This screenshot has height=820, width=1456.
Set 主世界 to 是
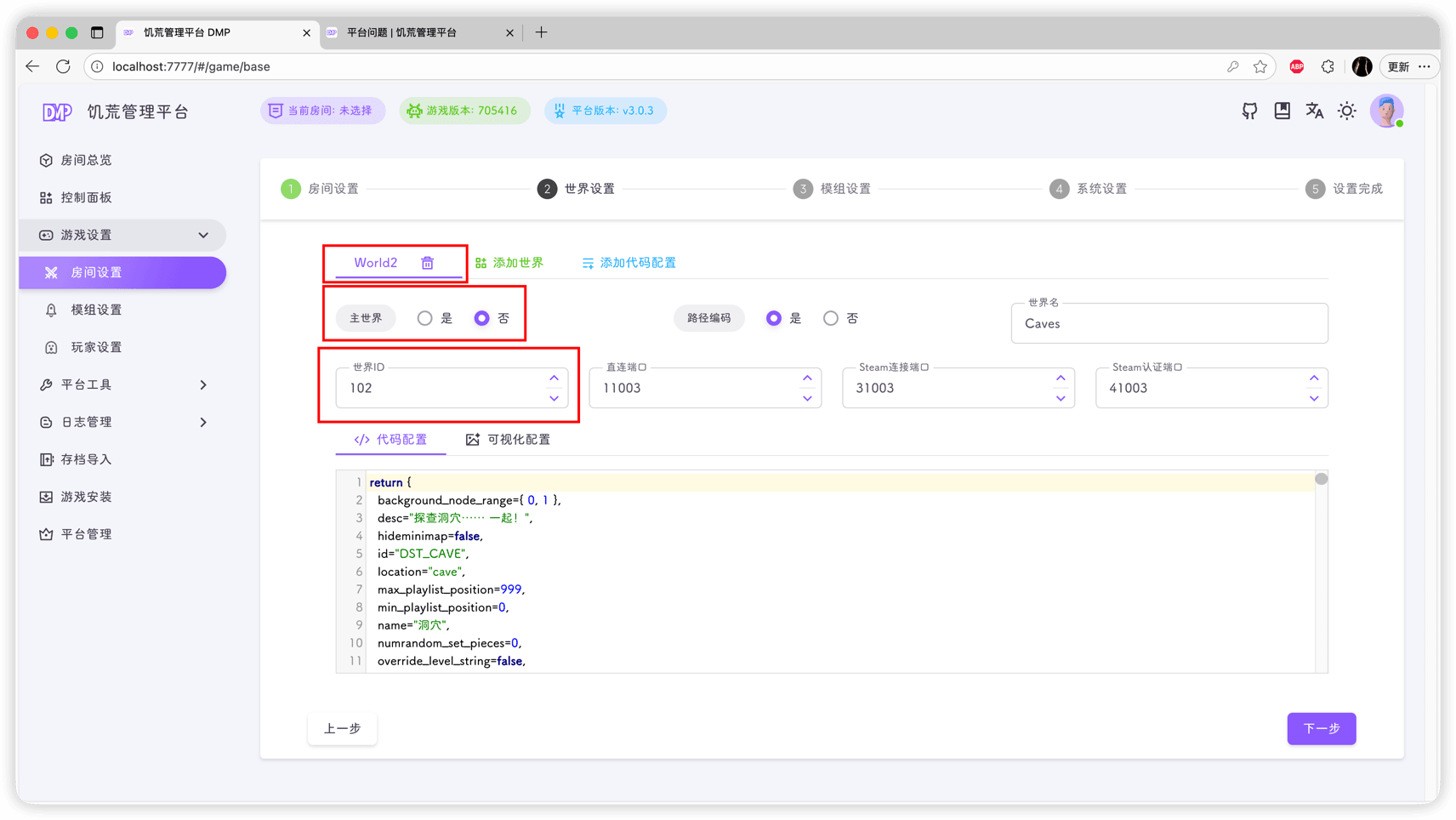(x=424, y=318)
